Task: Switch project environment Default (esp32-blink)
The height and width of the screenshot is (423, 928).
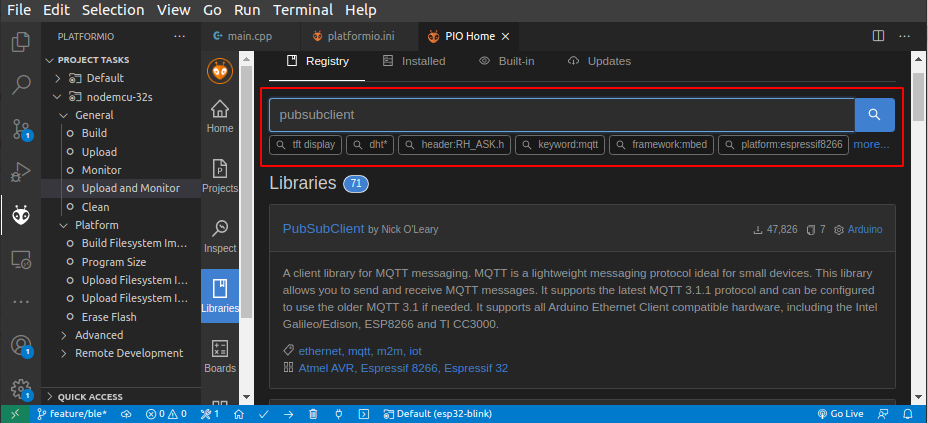Action: pos(438,414)
